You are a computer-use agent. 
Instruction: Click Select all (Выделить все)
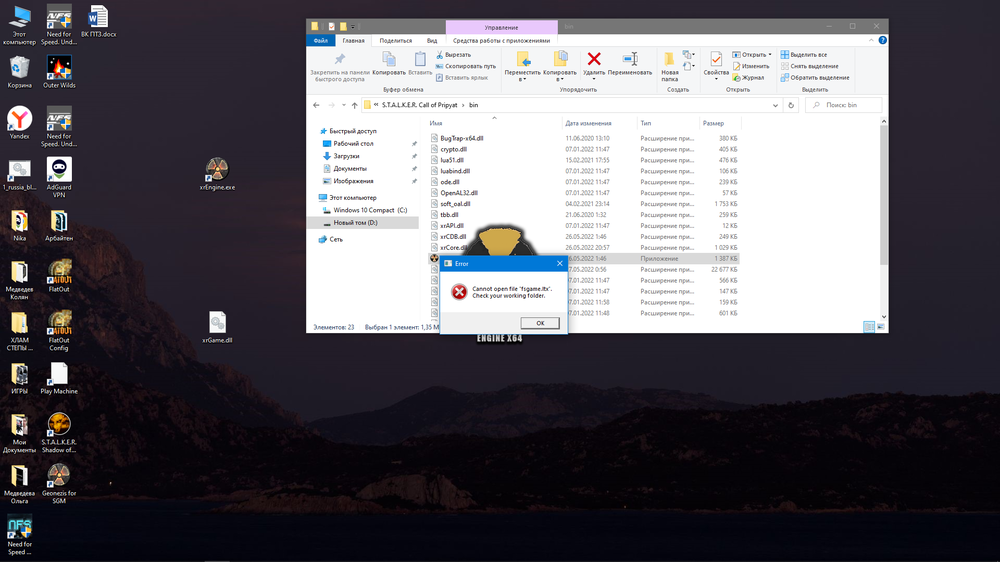coord(808,55)
